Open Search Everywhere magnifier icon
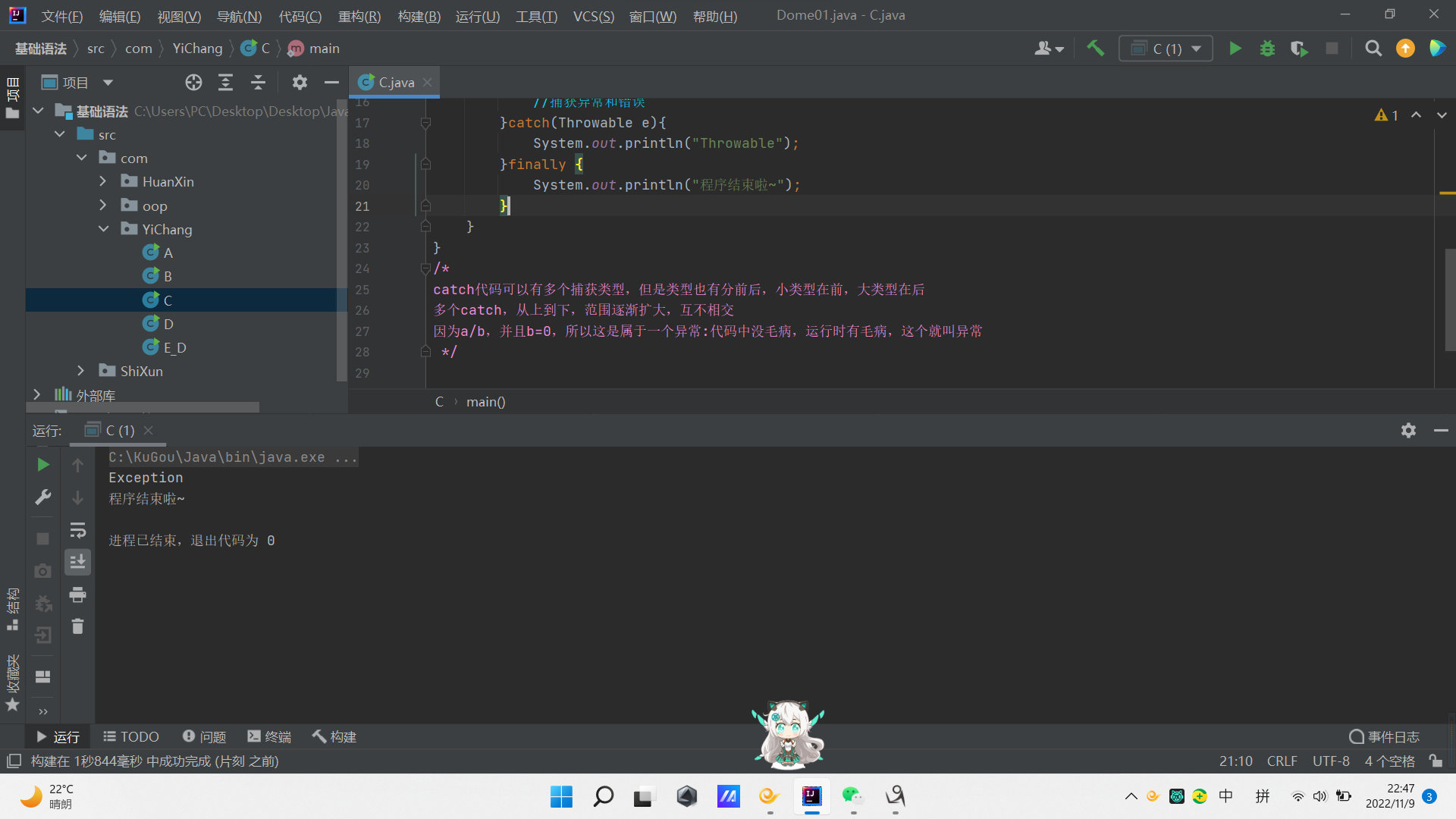 point(1373,49)
